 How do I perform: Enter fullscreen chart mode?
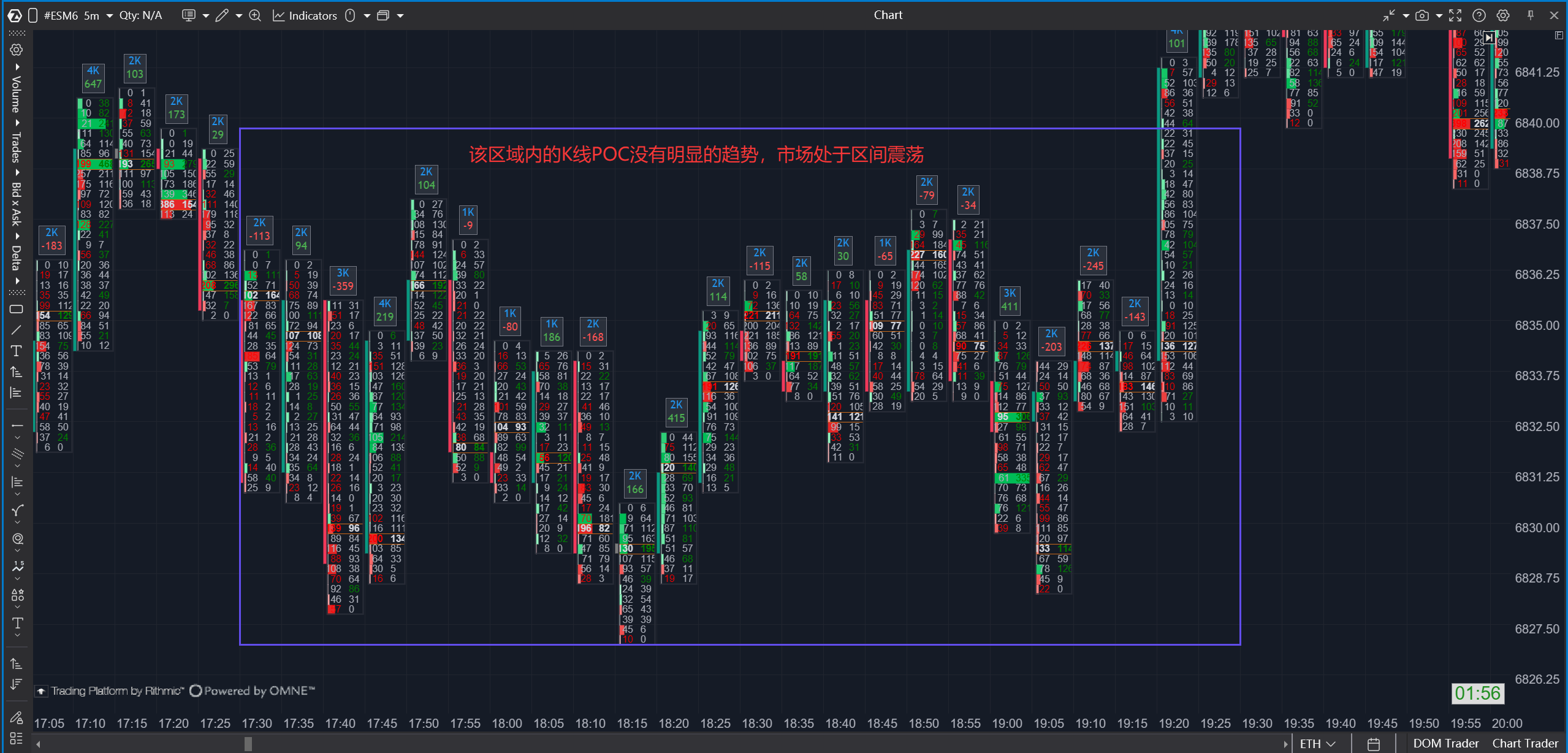coord(1455,15)
